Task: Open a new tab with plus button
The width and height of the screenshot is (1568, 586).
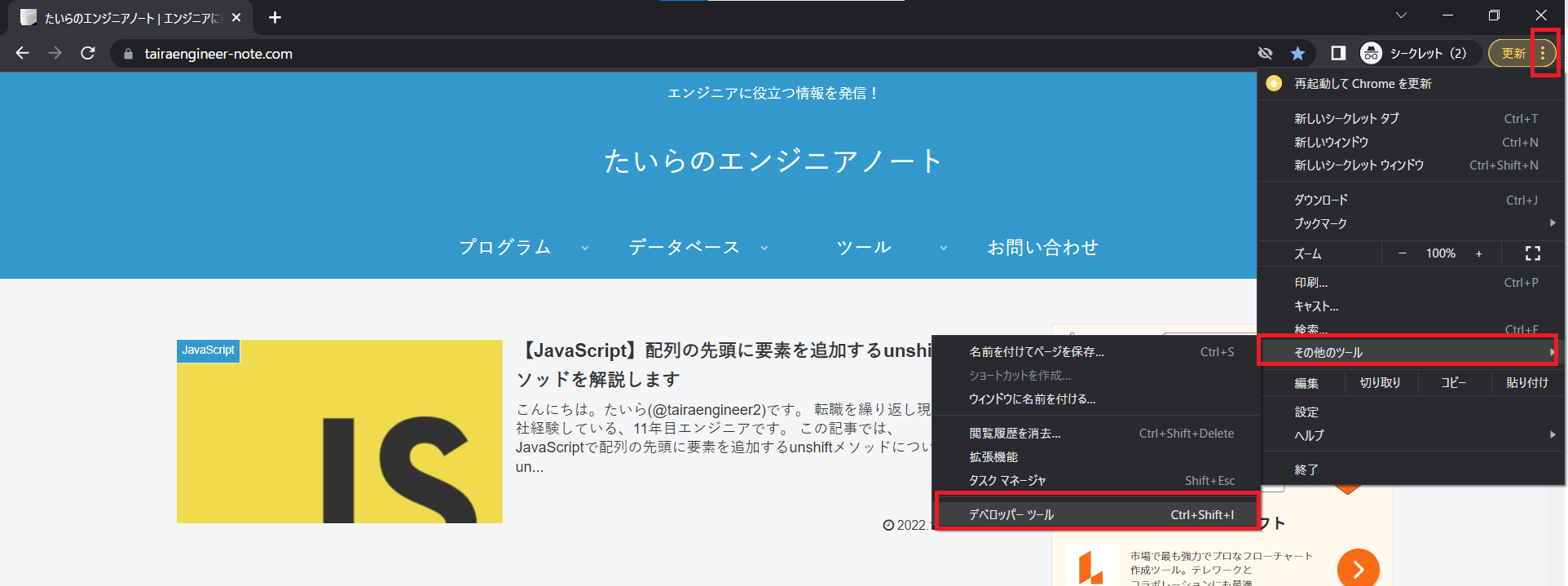Action: pos(275,17)
